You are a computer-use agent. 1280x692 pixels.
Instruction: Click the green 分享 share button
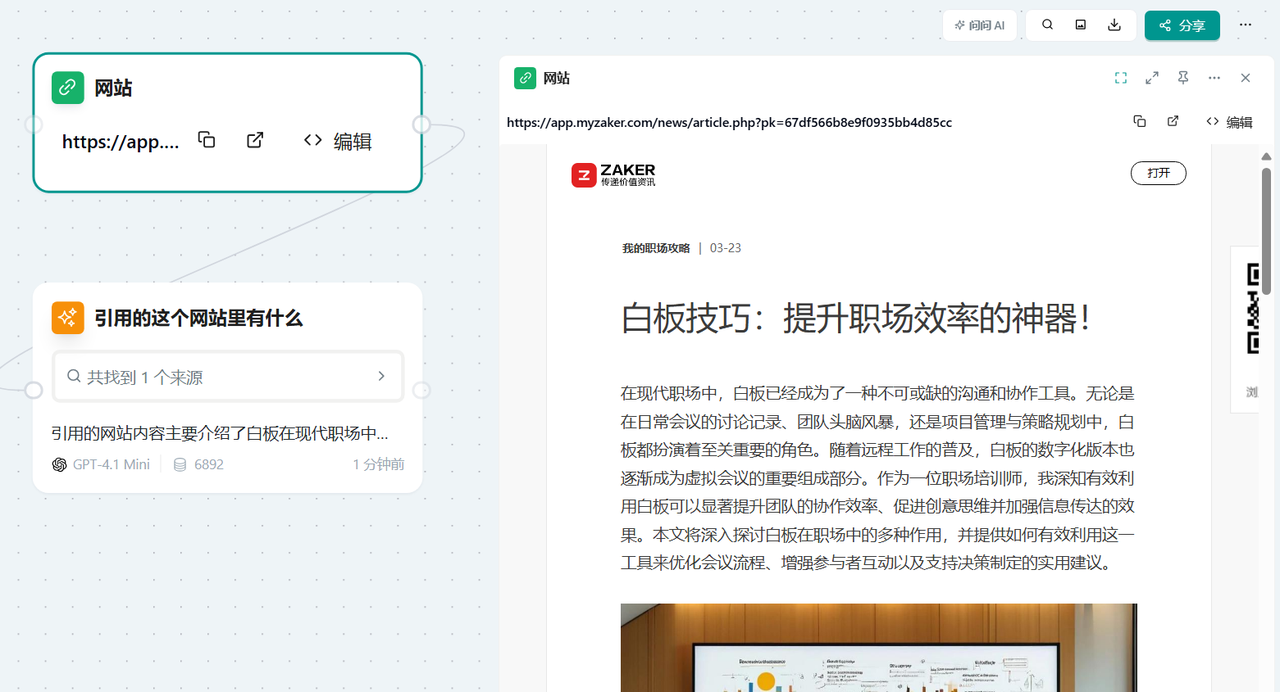1181,25
